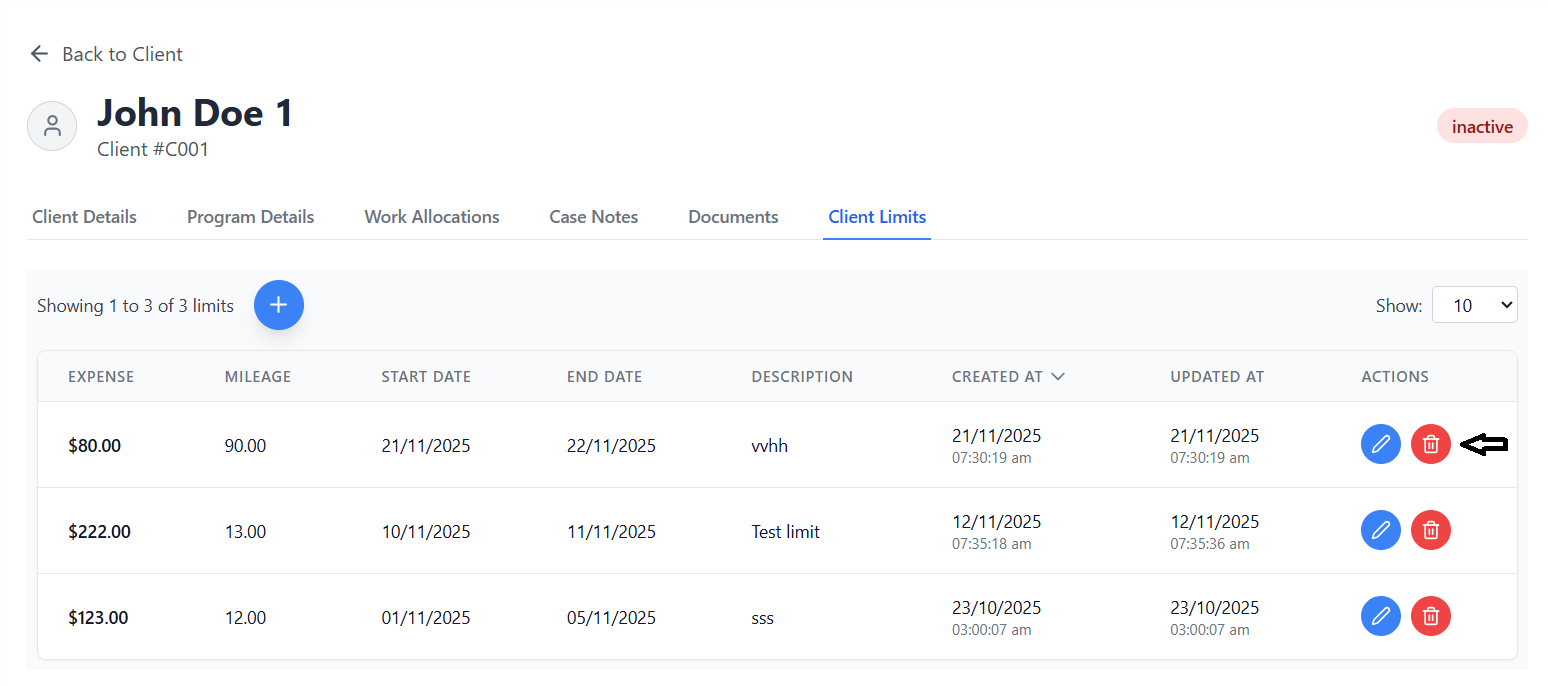The image size is (1548, 686).
Task: Click the inactive status badge
Action: 1481,127
